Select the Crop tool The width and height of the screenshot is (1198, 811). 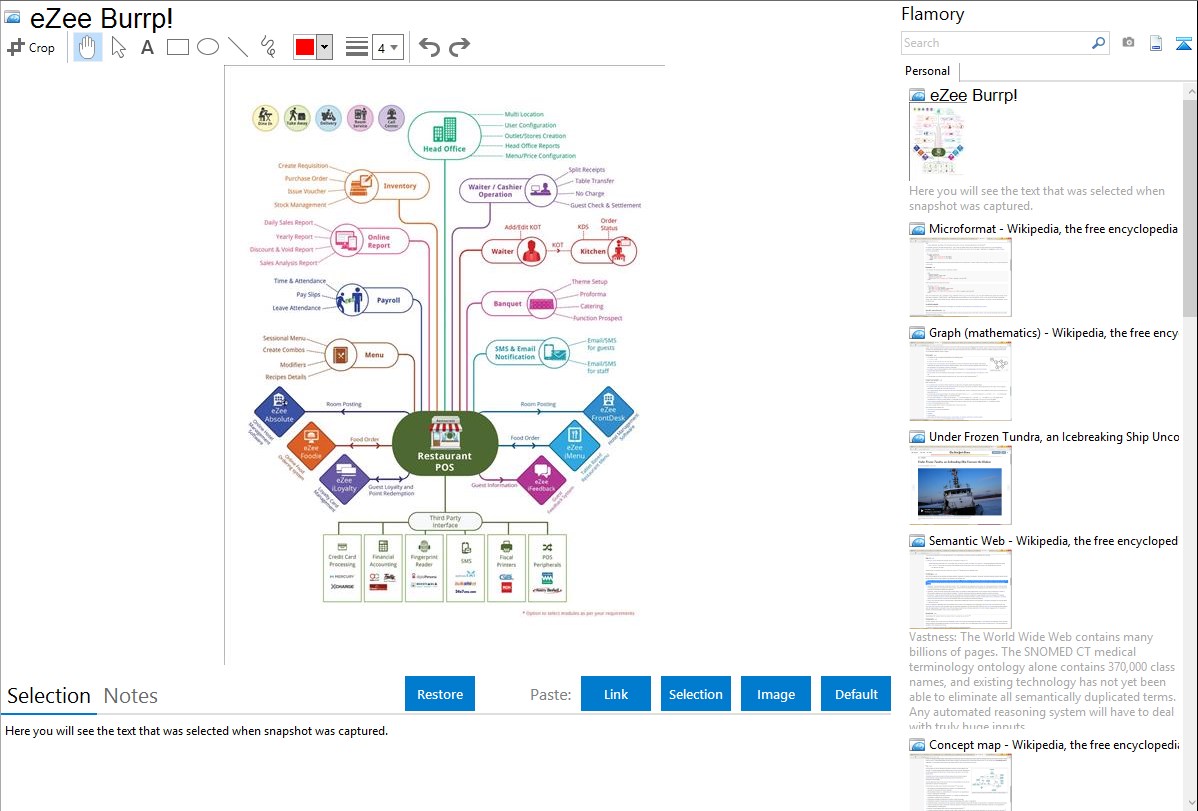[x=31, y=47]
